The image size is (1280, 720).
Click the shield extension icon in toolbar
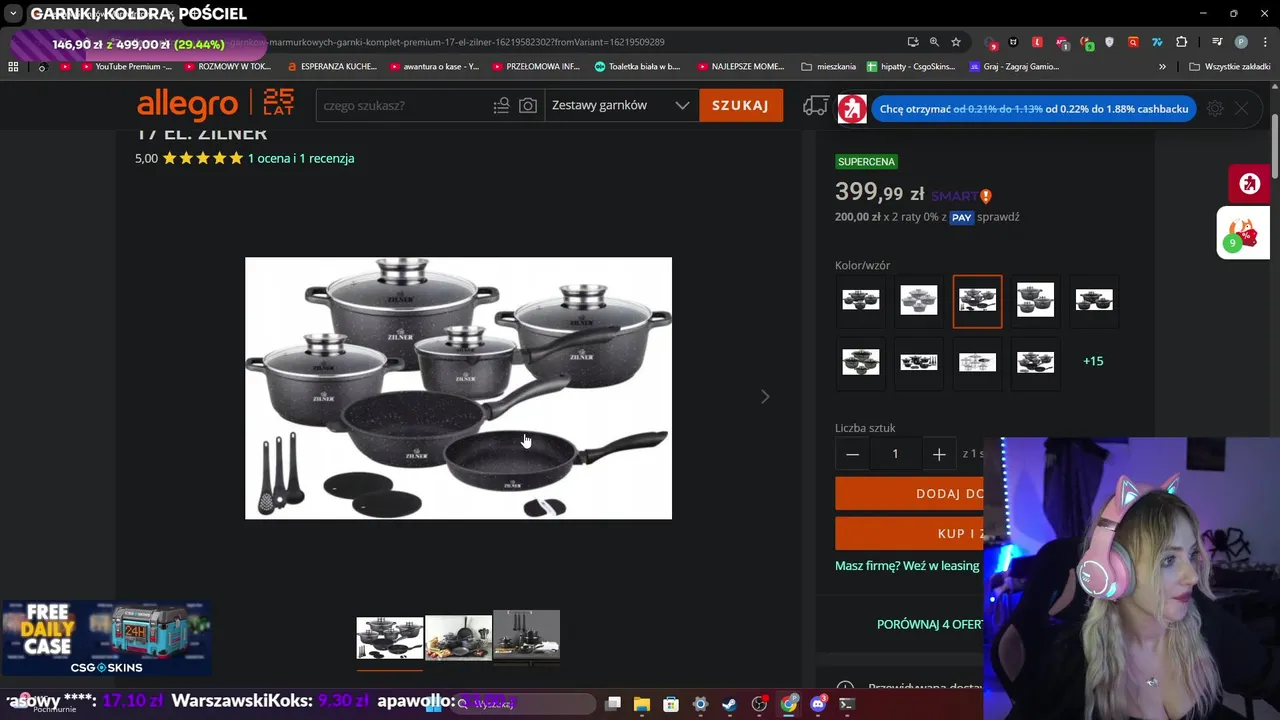point(1109,42)
